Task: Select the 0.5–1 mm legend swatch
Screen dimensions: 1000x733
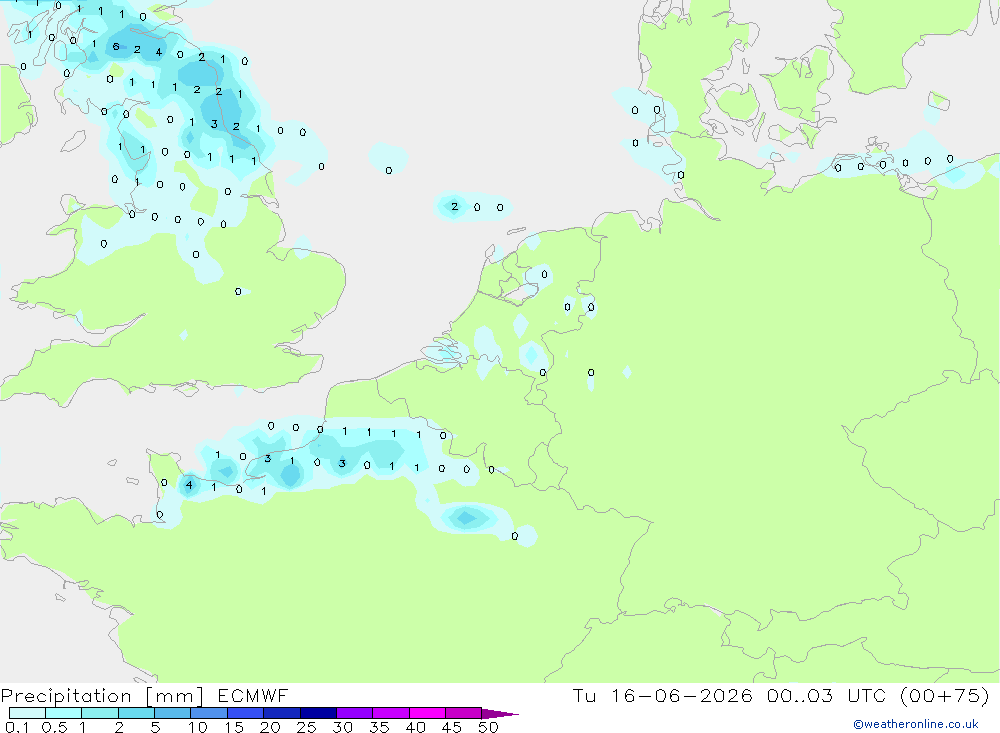Action: [64, 713]
